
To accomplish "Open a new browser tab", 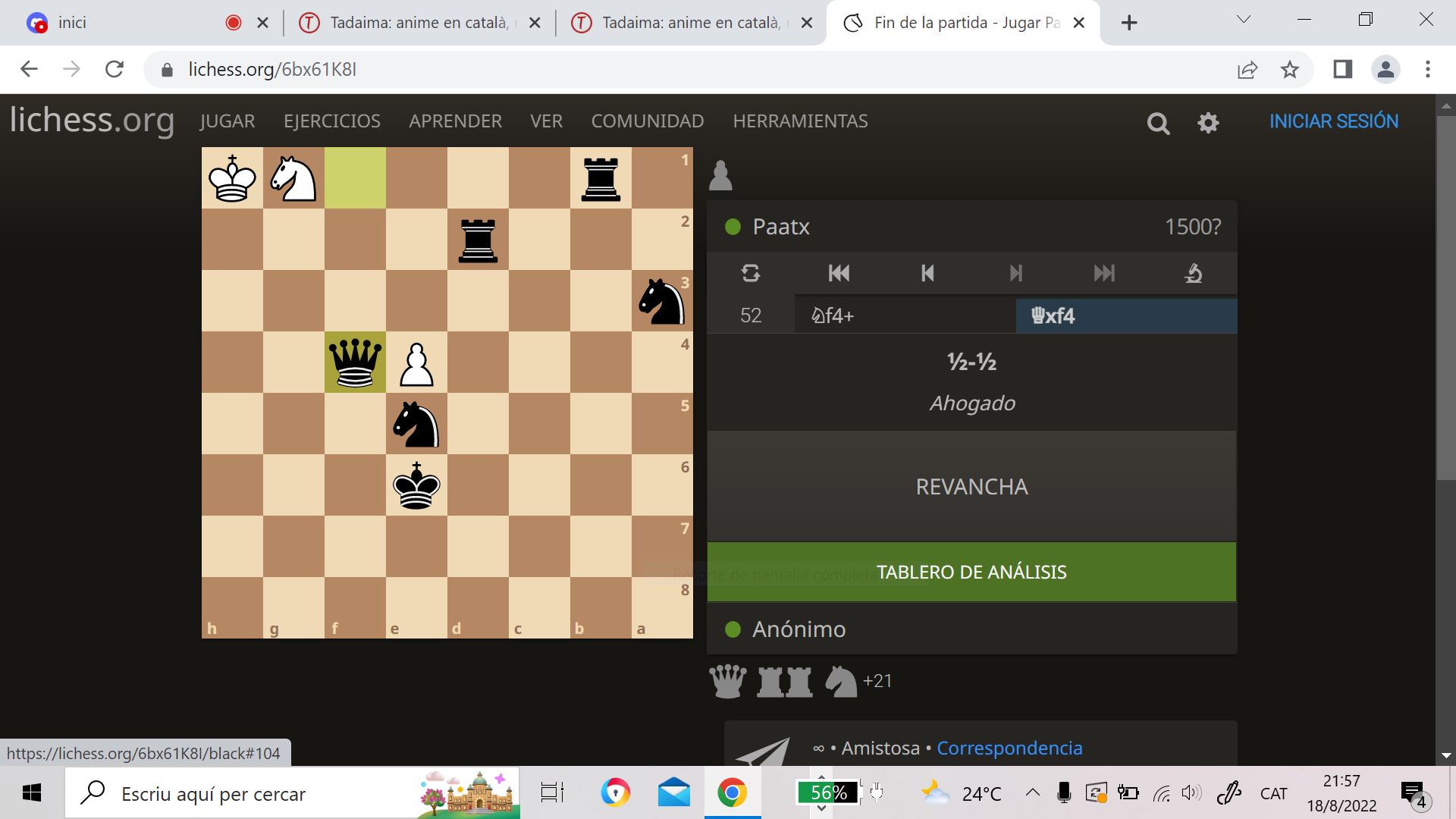I will click(1129, 23).
